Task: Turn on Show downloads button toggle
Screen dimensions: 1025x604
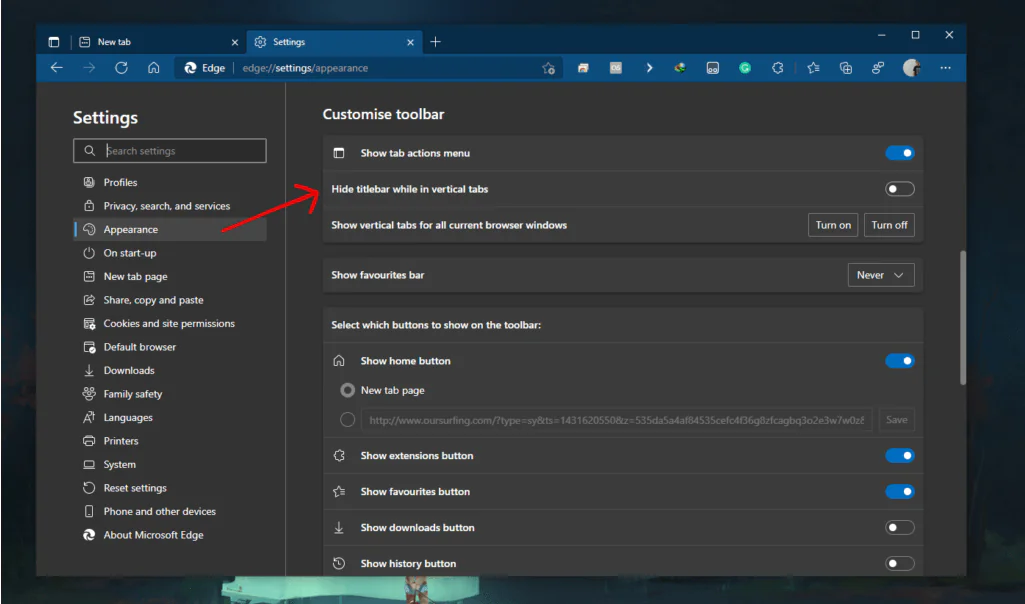Action: click(x=899, y=527)
